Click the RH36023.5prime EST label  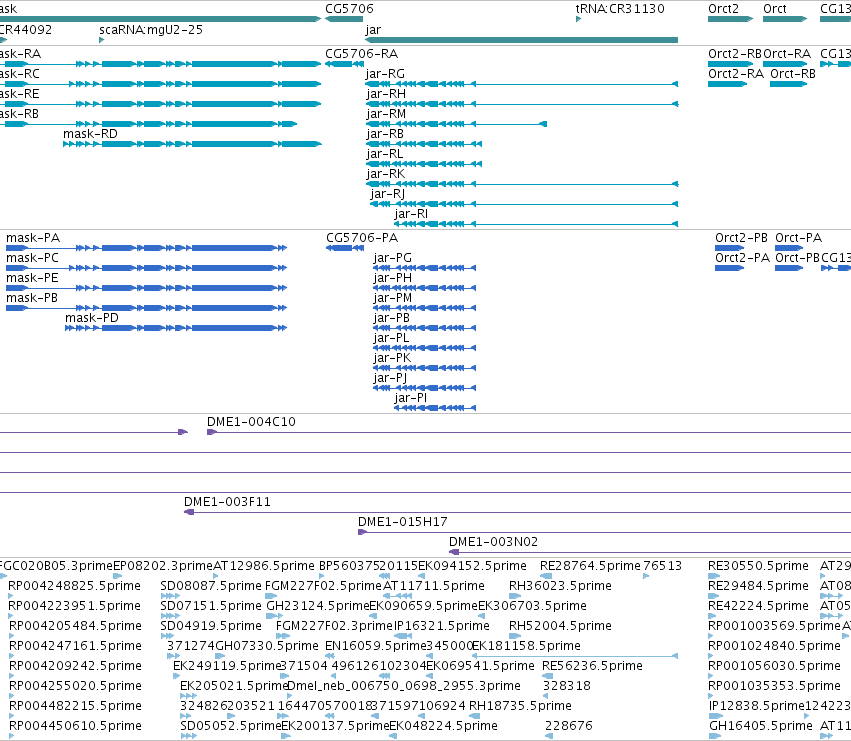tap(560, 586)
